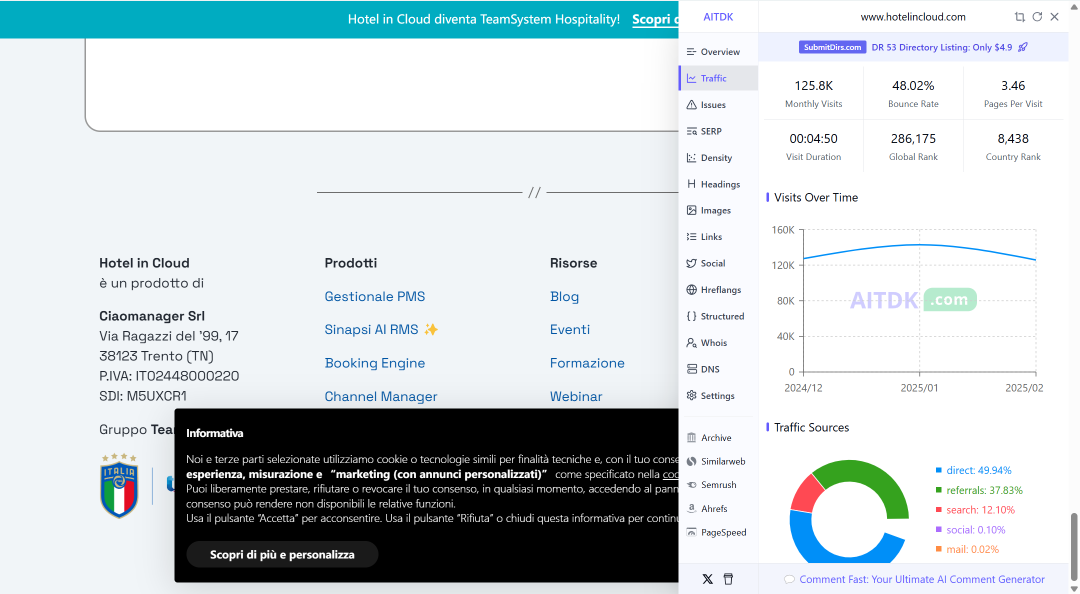Click the Traffic Sources donut chart
Screen dimensions: 1080x594
pos(849,512)
